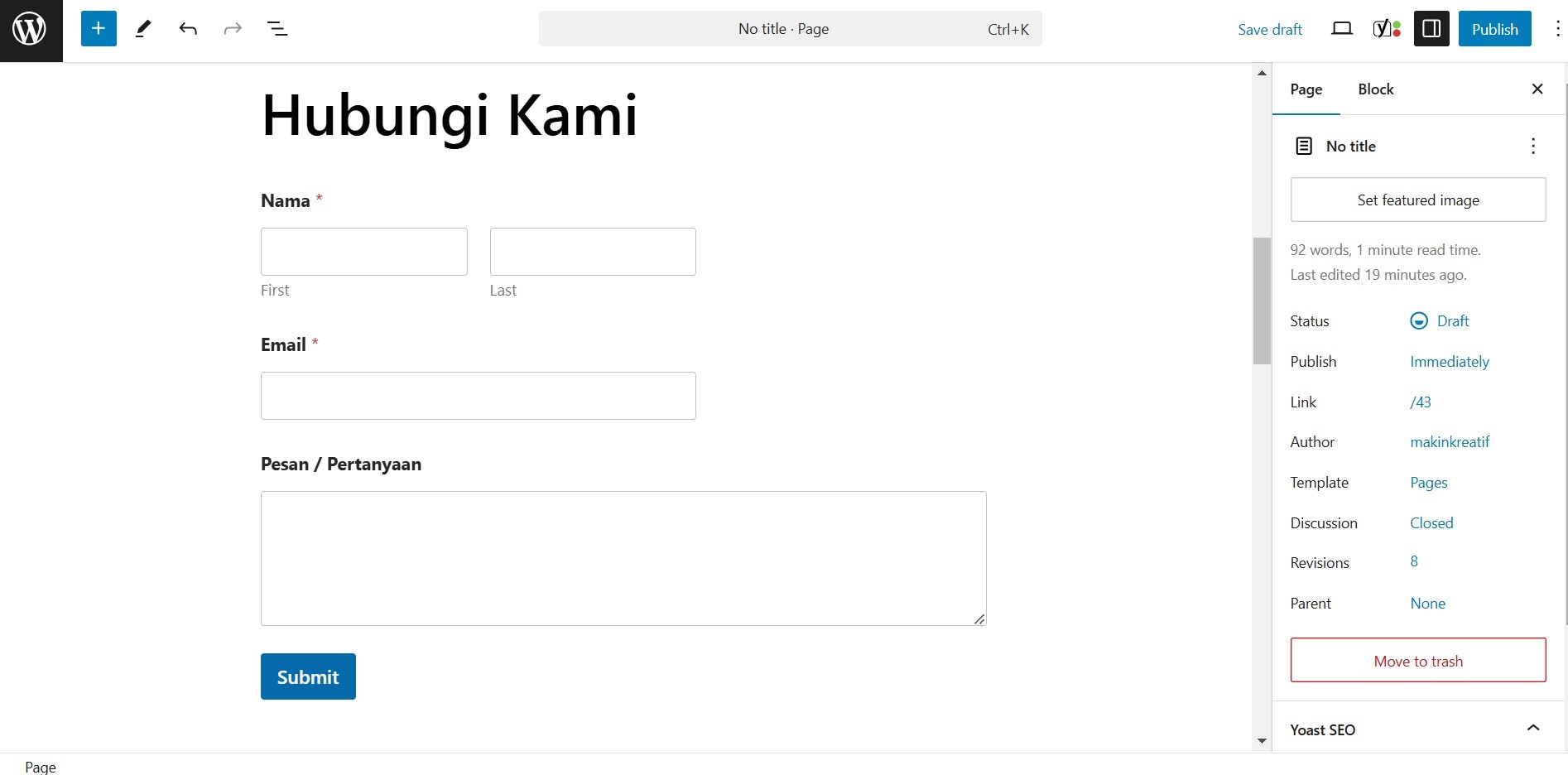The image size is (1568, 775).
Task: Open the No title command palette bar
Action: click(791, 29)
